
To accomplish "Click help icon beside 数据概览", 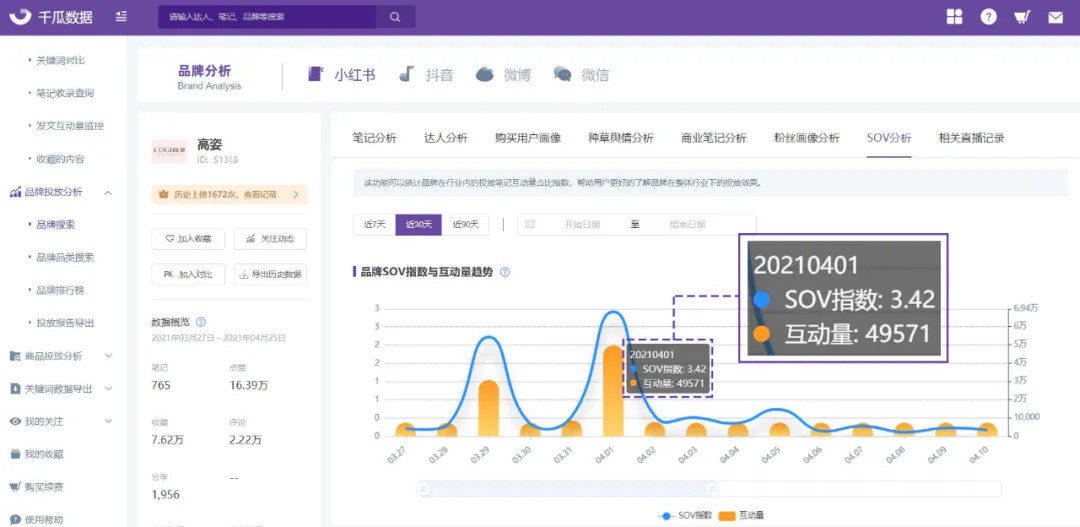I will tap(201, 322).
